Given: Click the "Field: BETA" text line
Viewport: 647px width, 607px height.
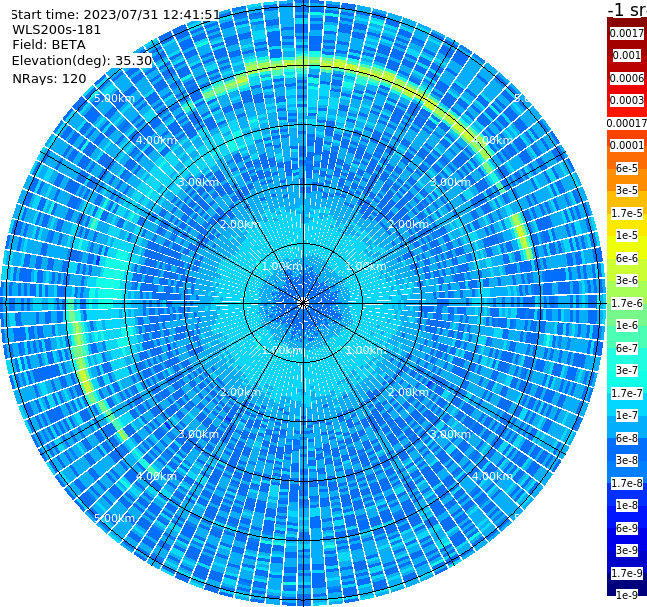Looking at the screenshot, I should [49, 45].
